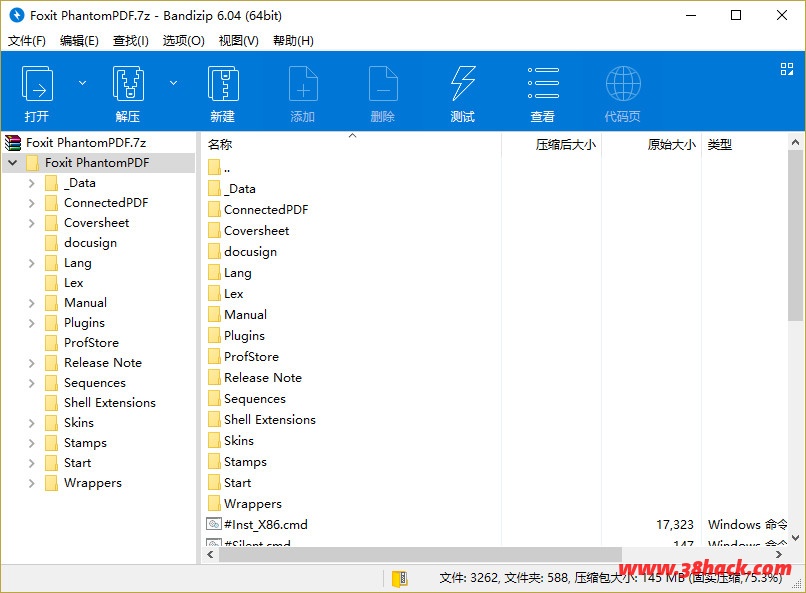Select the Manual folder in file list

coord(246,314)
